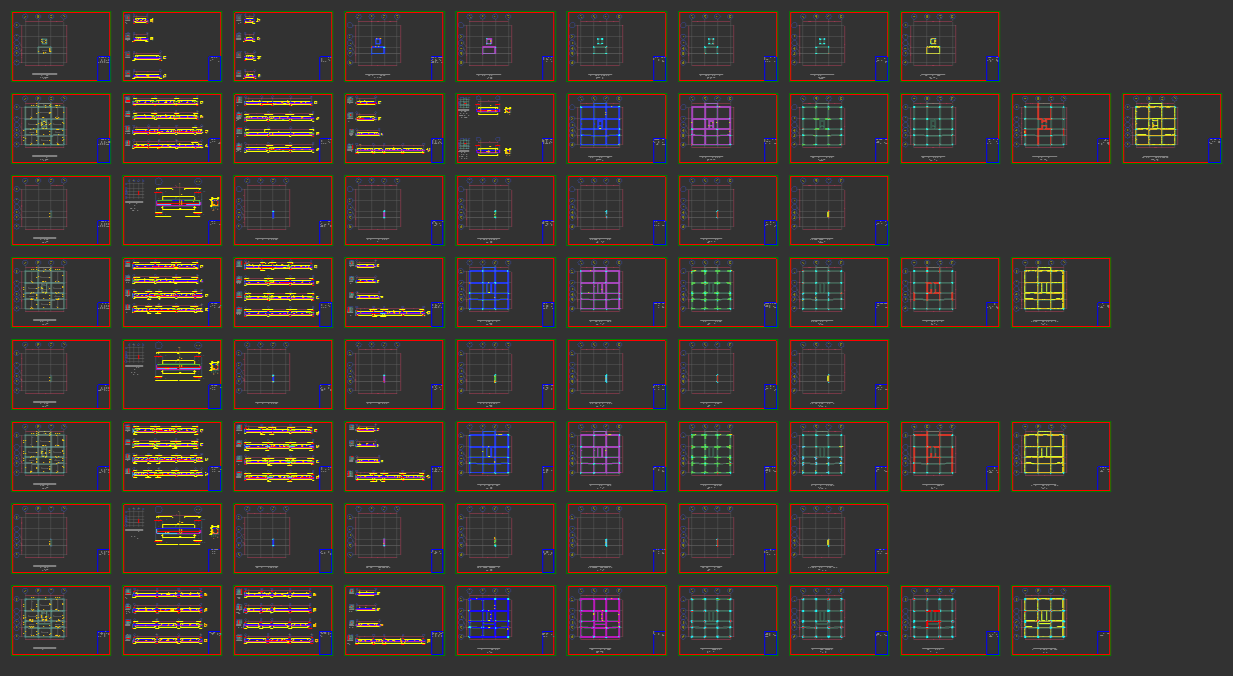Open the magenta framing plan in the fourth row
1233x676 pixels.
point(616,292)
